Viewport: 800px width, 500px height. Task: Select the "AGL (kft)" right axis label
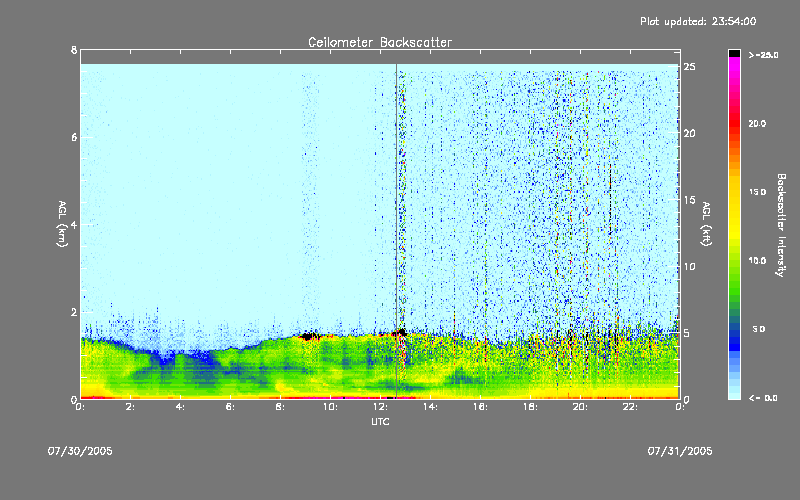706,224
